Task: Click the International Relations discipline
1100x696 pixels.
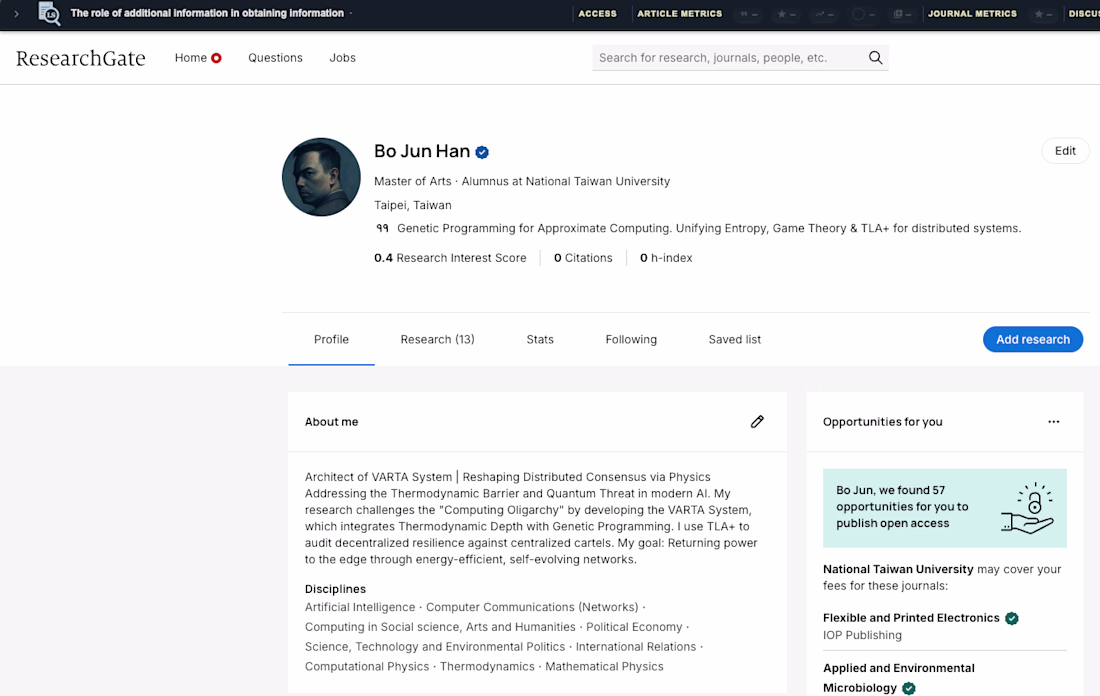Action: pyautogui.click(x=636, y=646)
